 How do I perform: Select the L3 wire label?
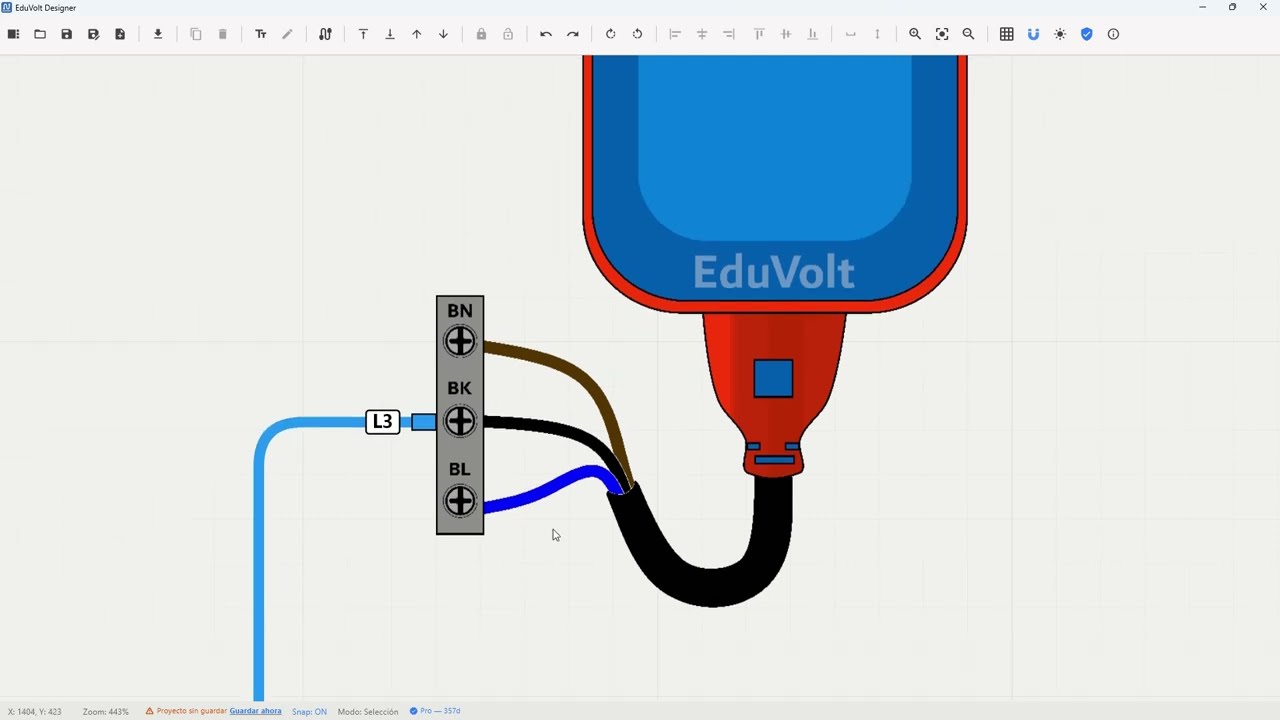(382, 422)
